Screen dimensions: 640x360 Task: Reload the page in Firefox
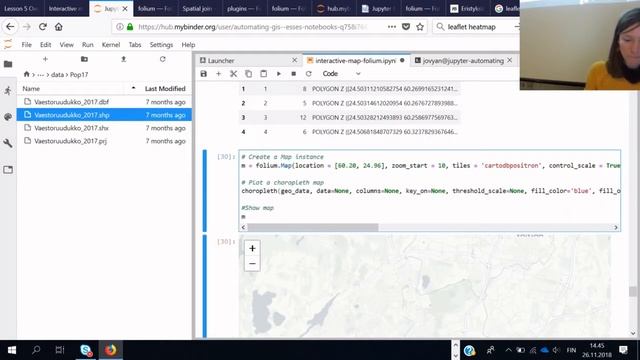point(42,27)
